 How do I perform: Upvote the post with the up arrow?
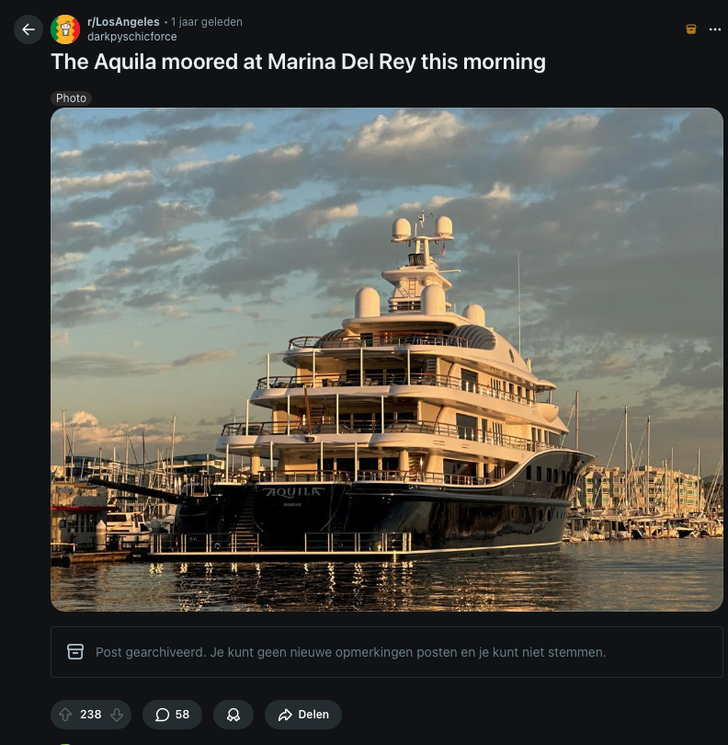tap(65, 714)
